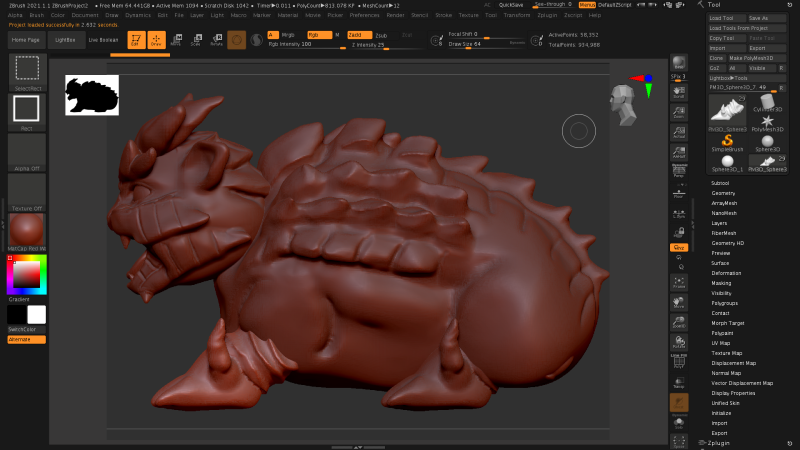Viewport: 800px width, 450px height.
Task: Select the SimpleBrush tool thumbnail
Action: coord(728,141)
